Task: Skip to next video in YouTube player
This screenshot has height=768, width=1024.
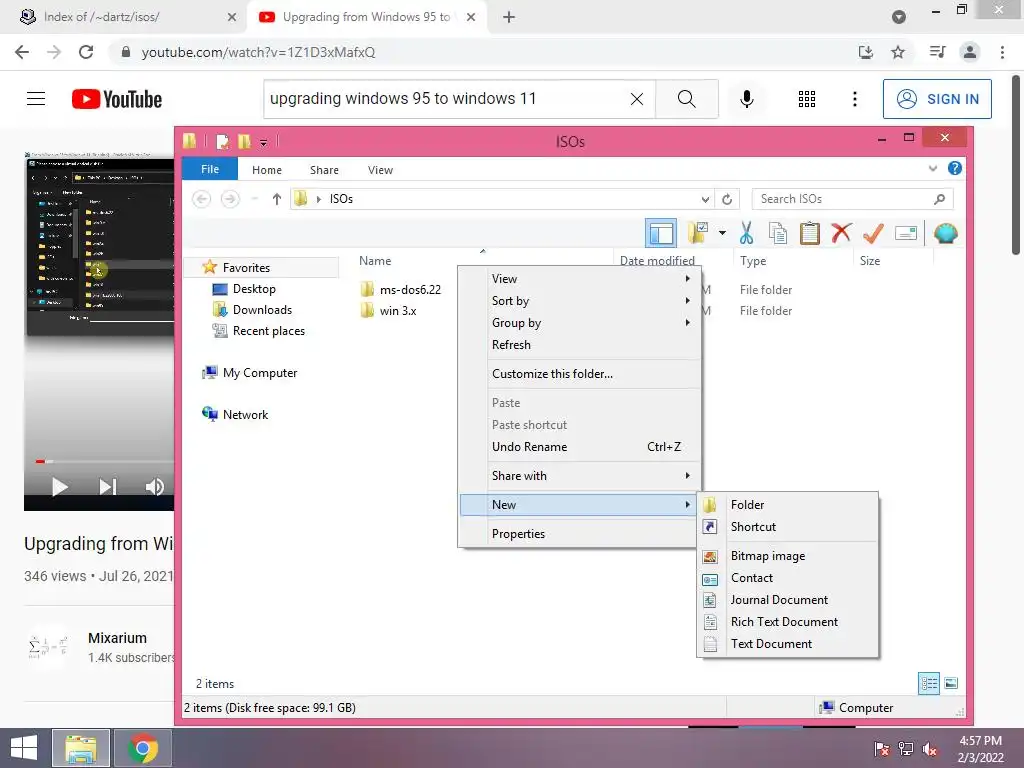Action: [x=108, y=487]
